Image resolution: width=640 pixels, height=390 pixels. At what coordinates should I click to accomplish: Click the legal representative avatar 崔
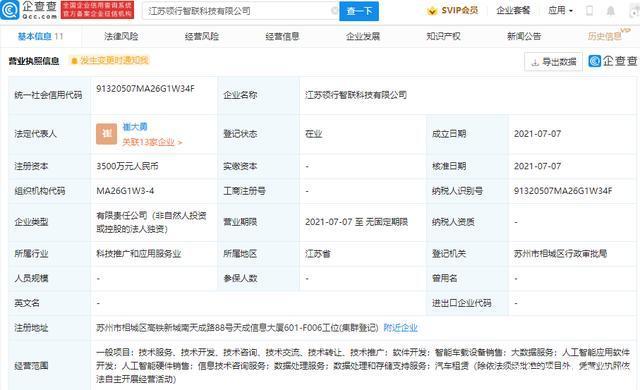click(107, 134)
